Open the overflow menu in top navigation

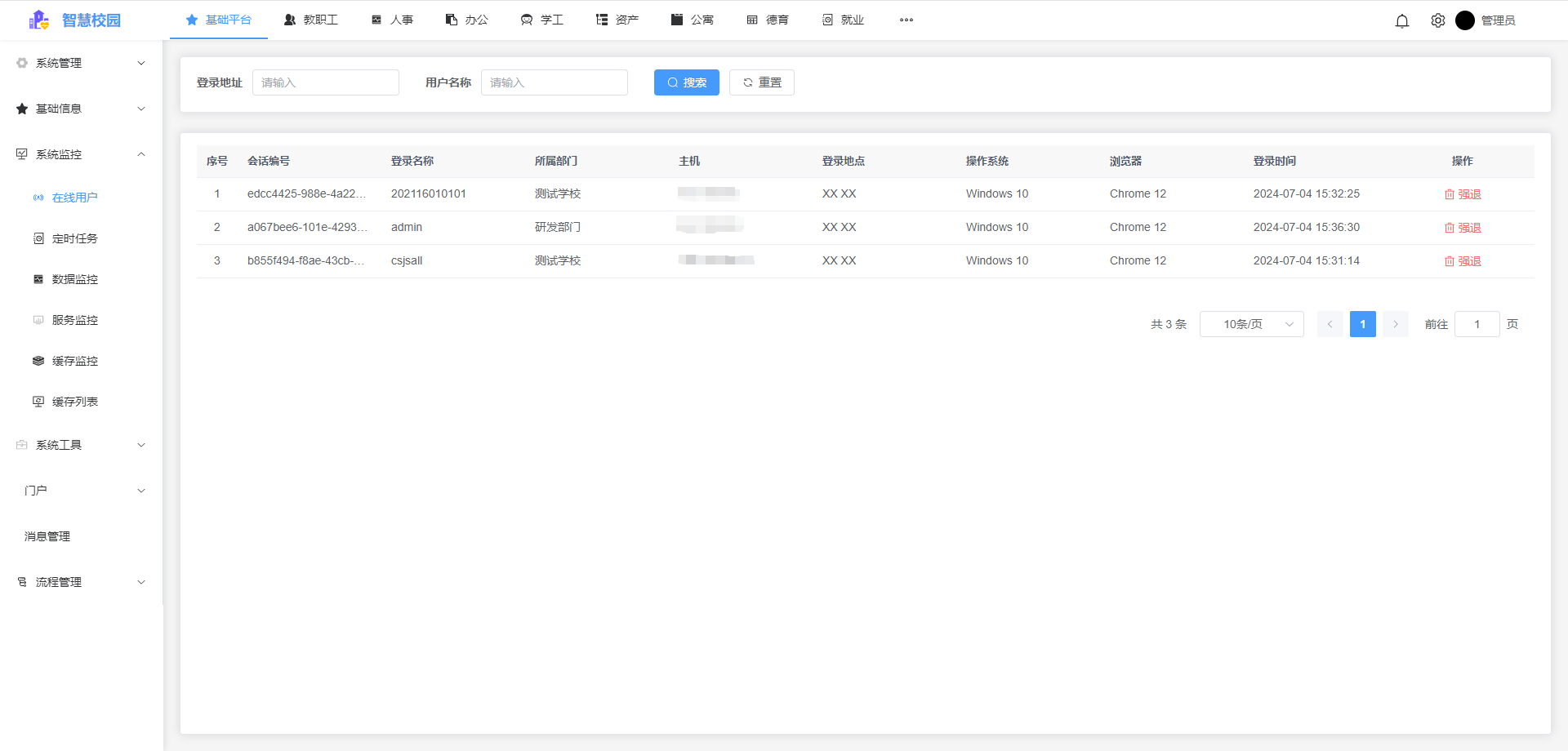click(906, 20)
